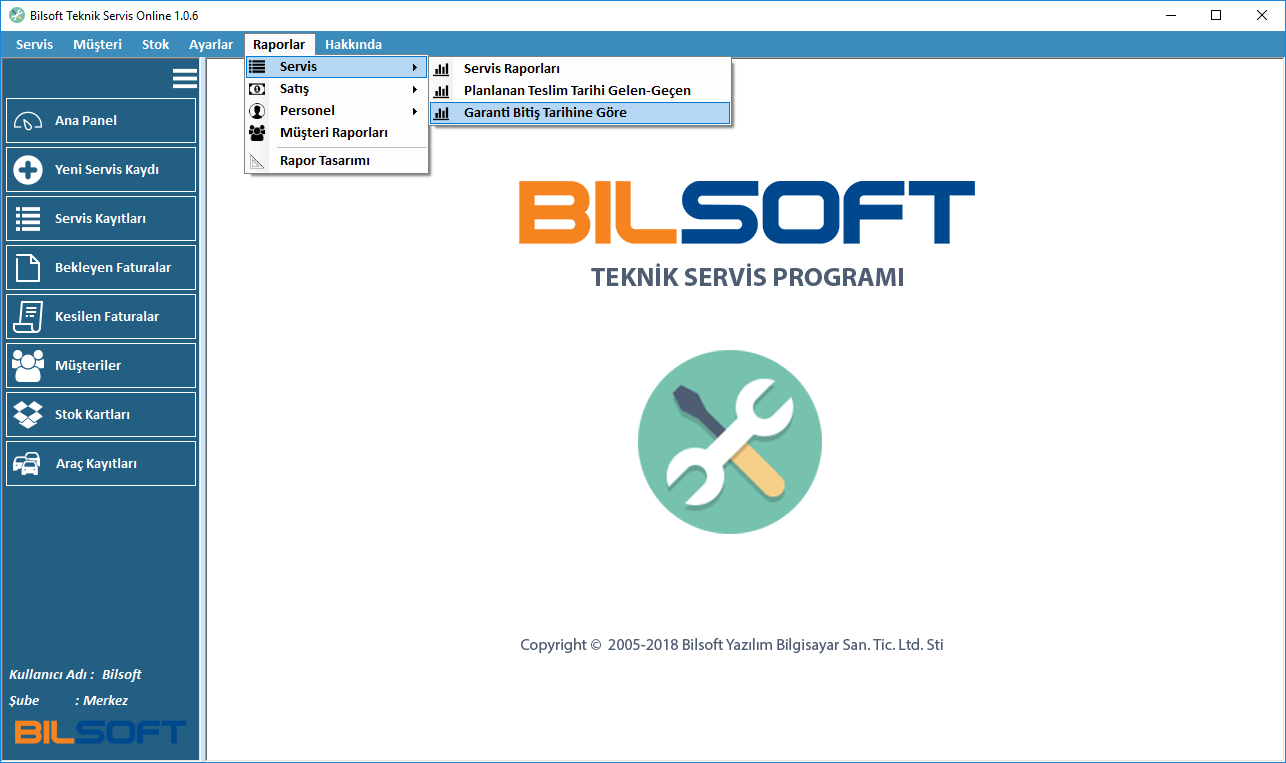Viewport: 1286px width, 763px height.
Task: Minimize the Bilsoft window
Action: pos(1170,15)
